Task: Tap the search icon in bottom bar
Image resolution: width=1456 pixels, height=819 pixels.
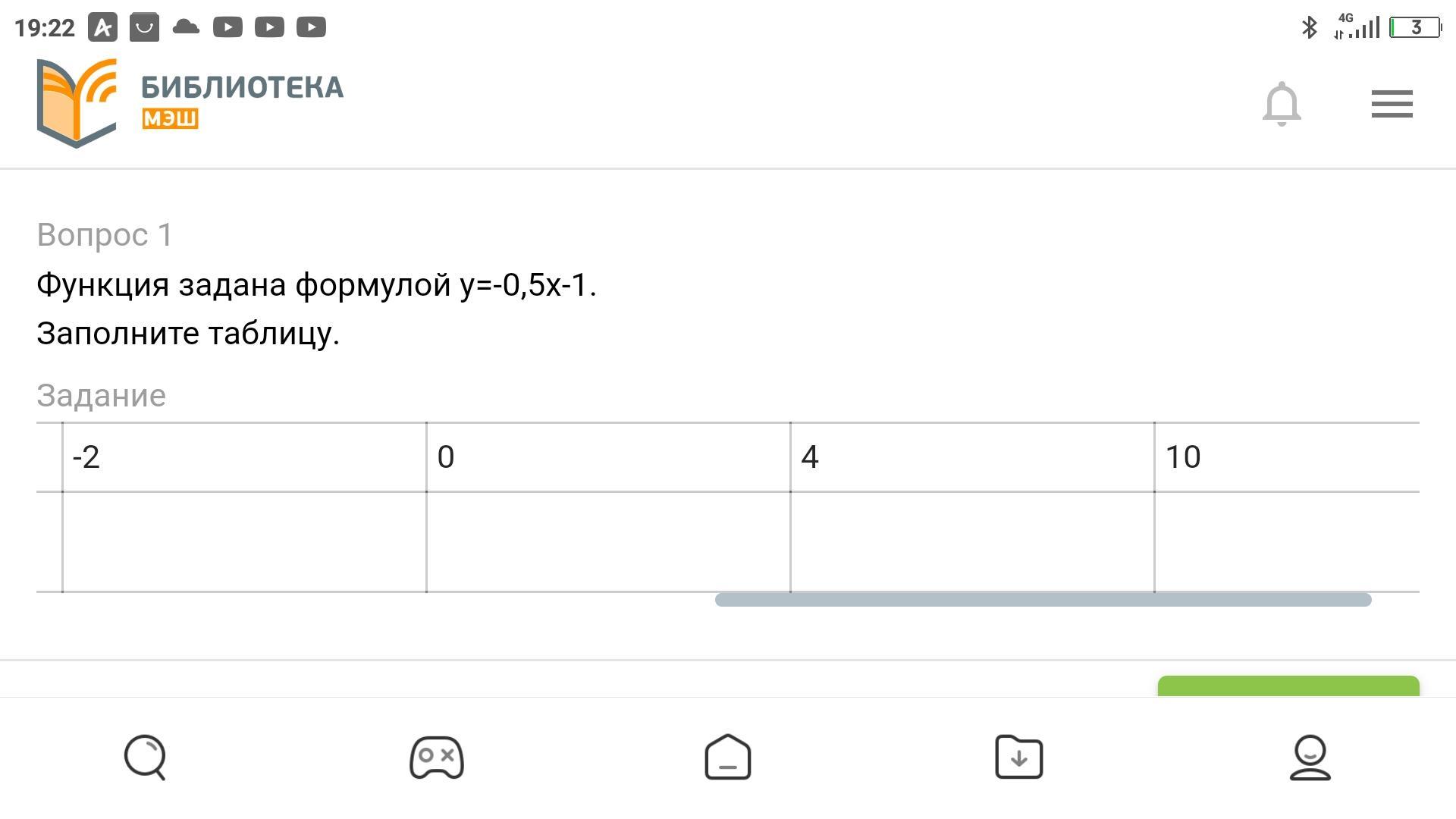Action: pos(145,757)
